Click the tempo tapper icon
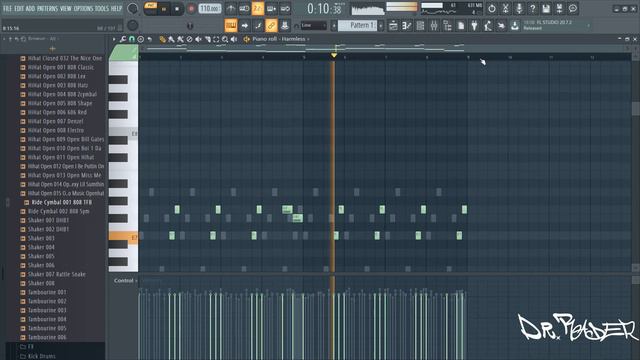Screen dimensions: 640x360 click(x=488, y=26)
